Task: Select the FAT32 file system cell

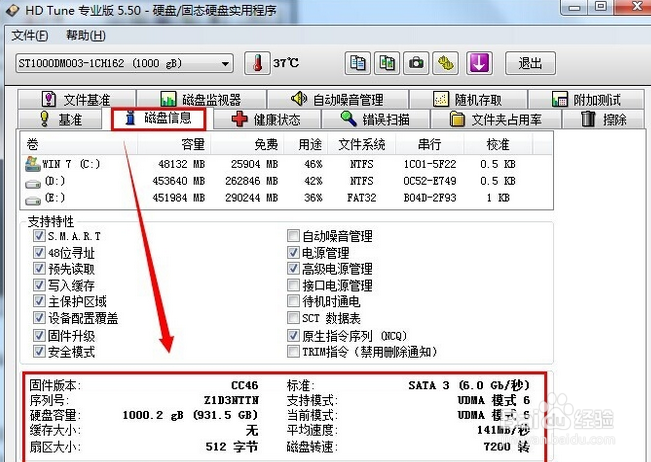Action: click(x=362, y=198)
